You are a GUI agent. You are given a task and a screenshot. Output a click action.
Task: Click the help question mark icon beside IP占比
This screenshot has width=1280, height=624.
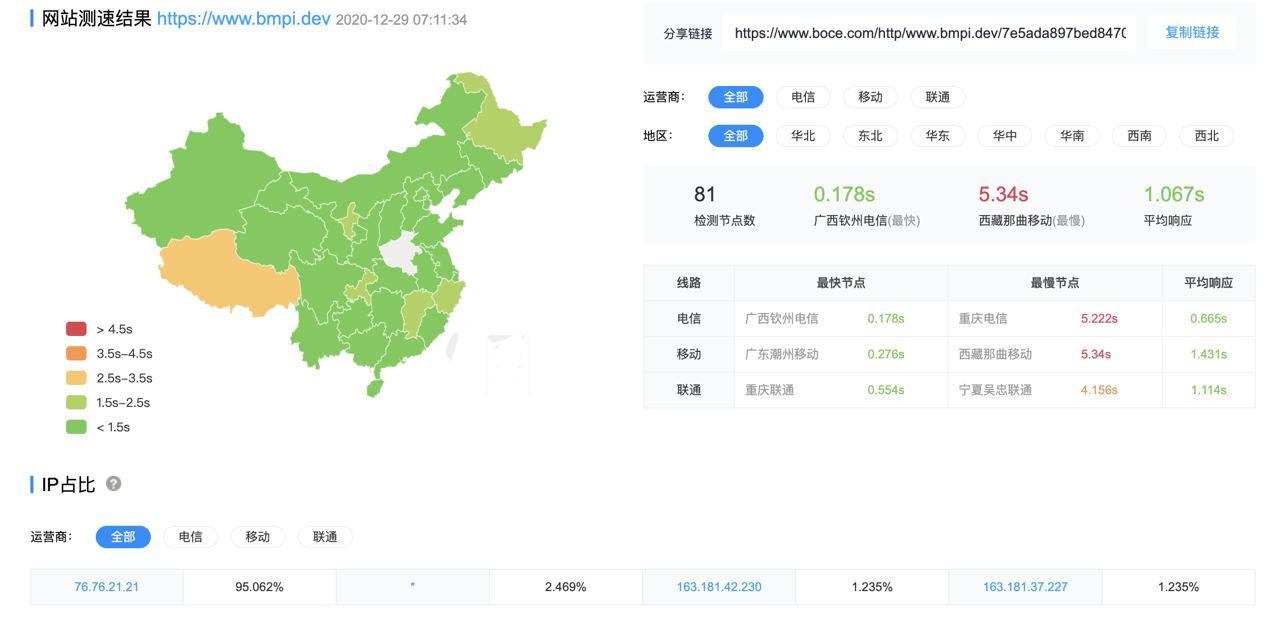coord(113,484)
